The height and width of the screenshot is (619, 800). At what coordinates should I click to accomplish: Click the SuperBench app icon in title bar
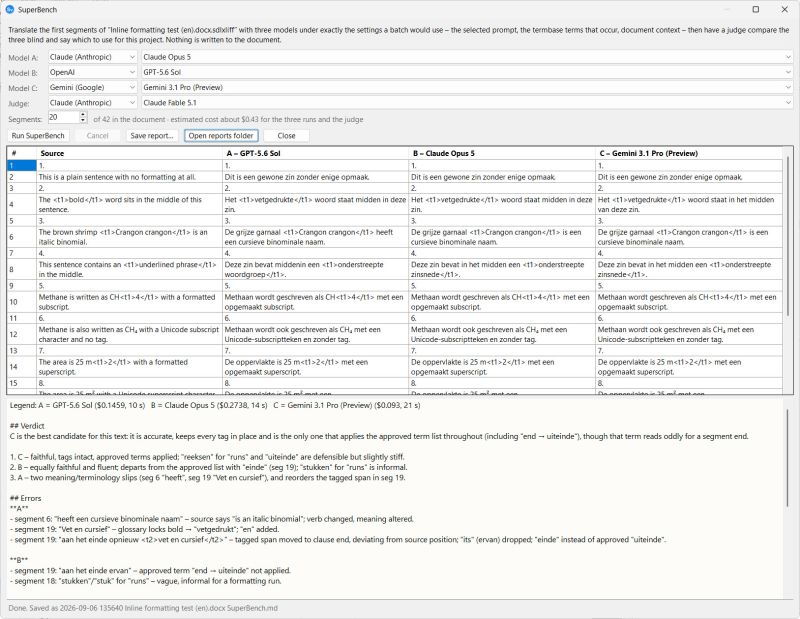10,9
